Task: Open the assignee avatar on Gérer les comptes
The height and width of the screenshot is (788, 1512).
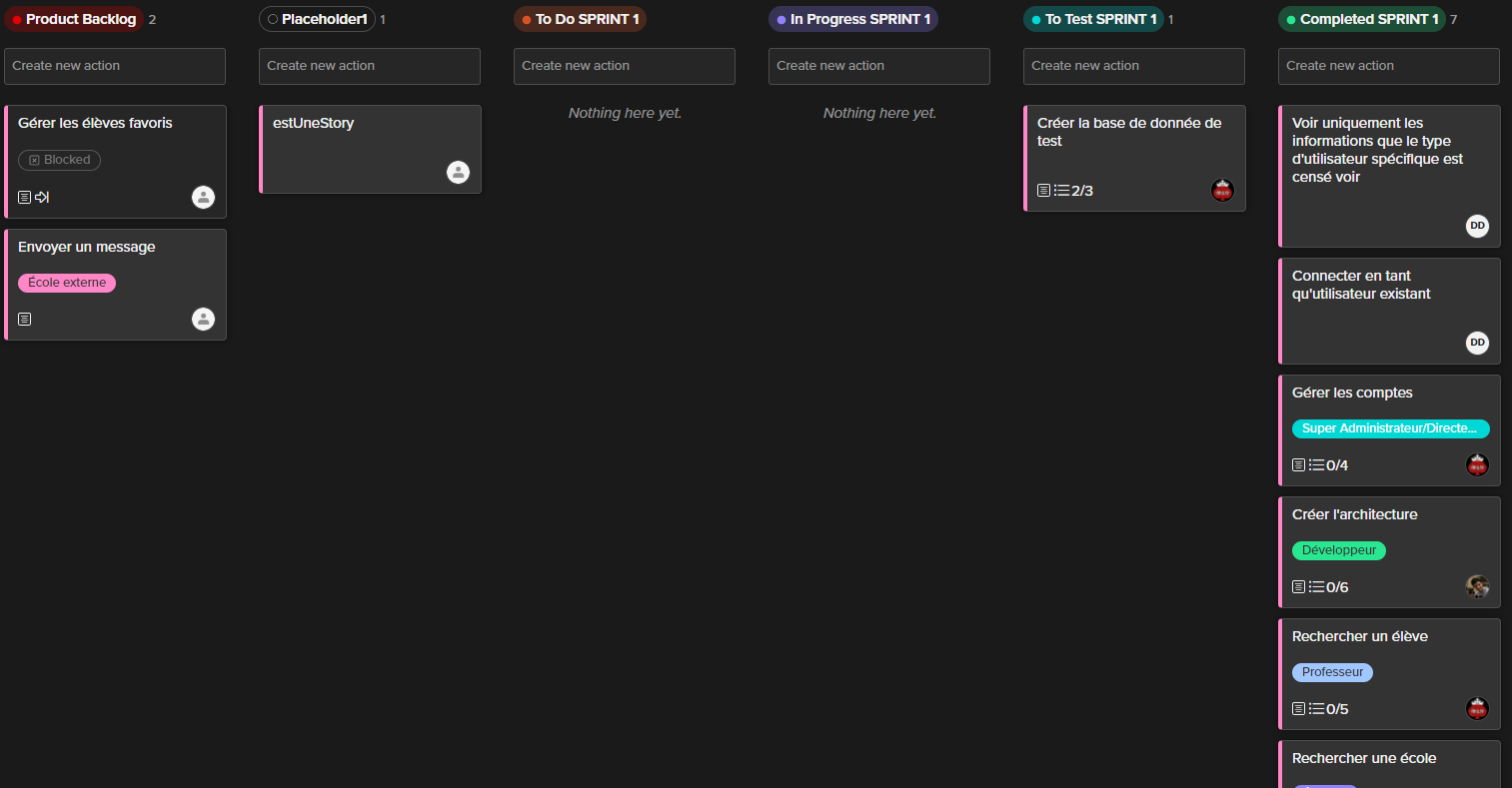Action: pyautogui.click(x=1477, y=464)
